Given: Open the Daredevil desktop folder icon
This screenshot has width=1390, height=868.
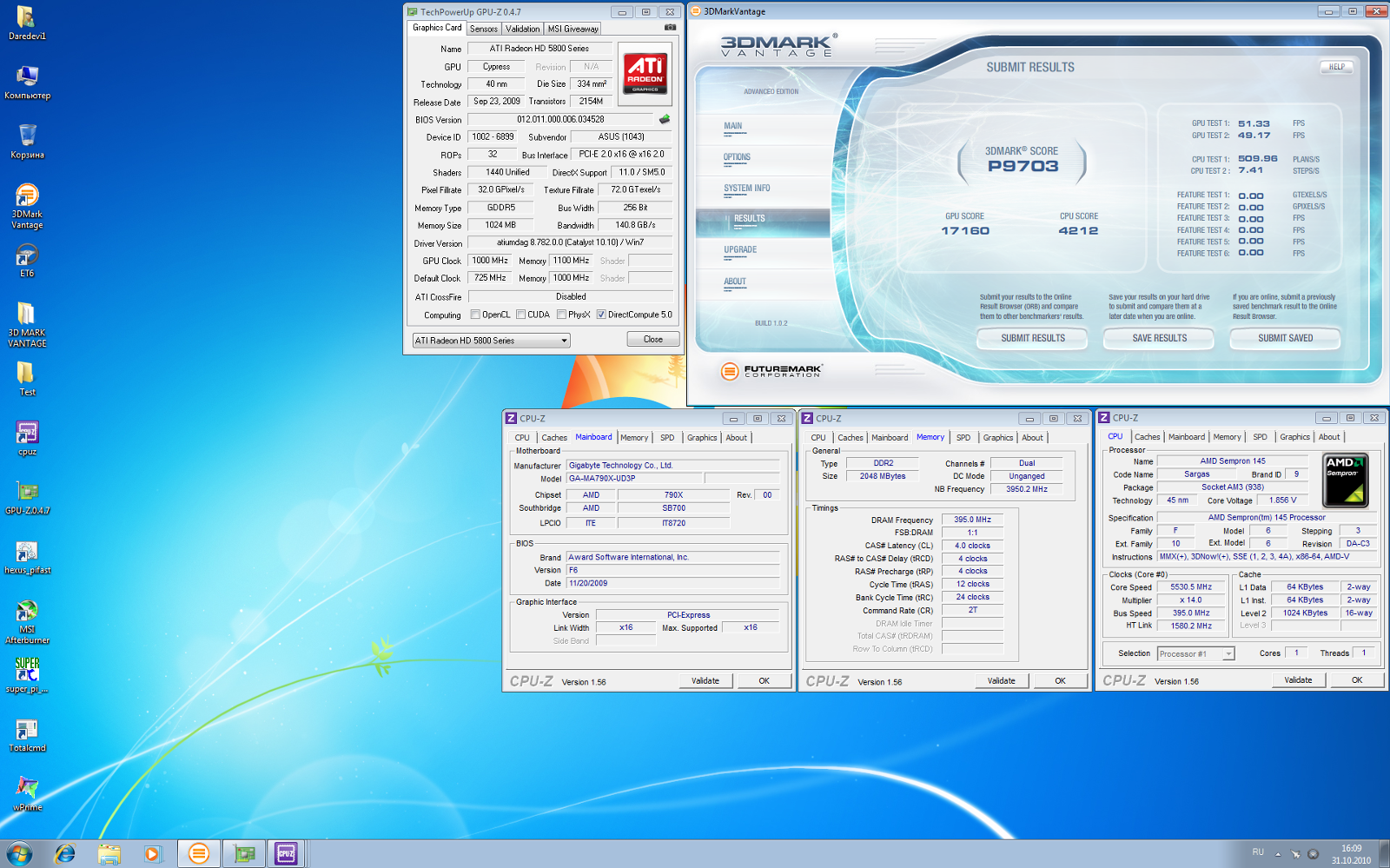Looking at the screenshot, I should (27, 23).
